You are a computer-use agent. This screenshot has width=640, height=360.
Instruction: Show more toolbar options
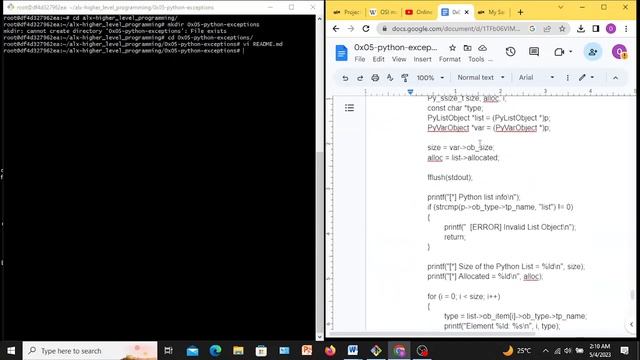(x=567, y=78)
